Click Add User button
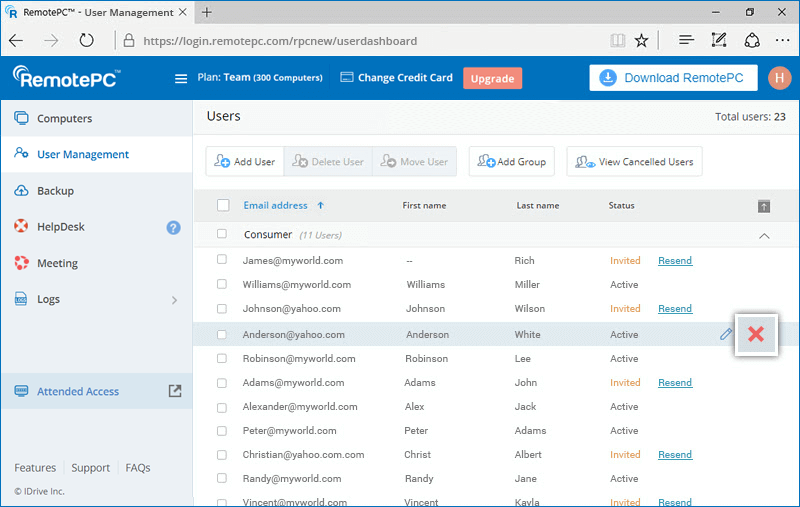This screenshot has width=800, height=507. (x=245, y=161)
